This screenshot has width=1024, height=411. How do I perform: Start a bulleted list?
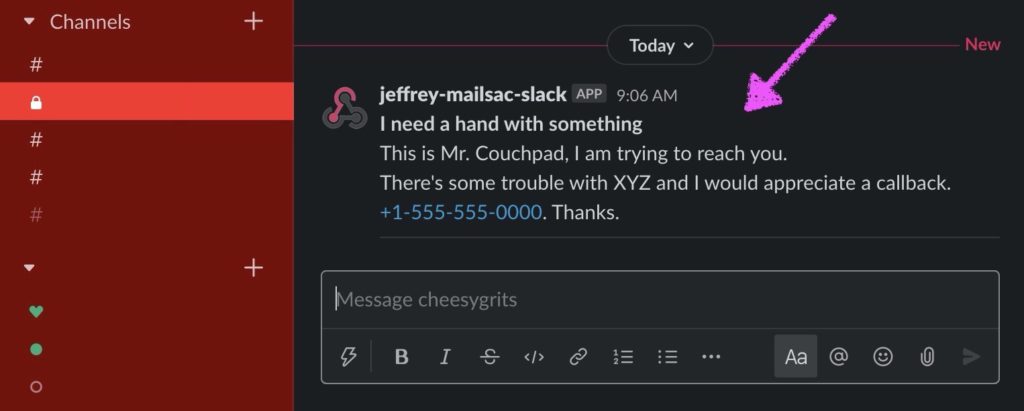pos(667,357)
